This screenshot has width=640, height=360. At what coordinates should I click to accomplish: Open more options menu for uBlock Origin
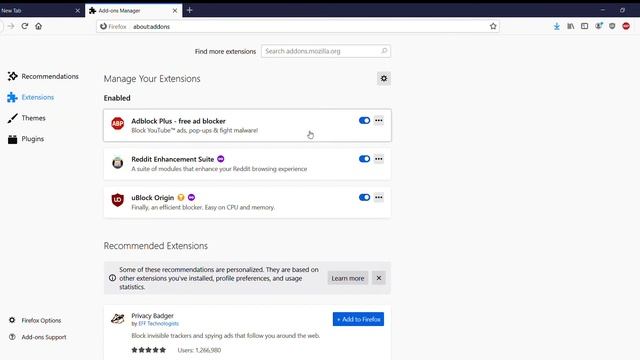click(x=379, y=197)
